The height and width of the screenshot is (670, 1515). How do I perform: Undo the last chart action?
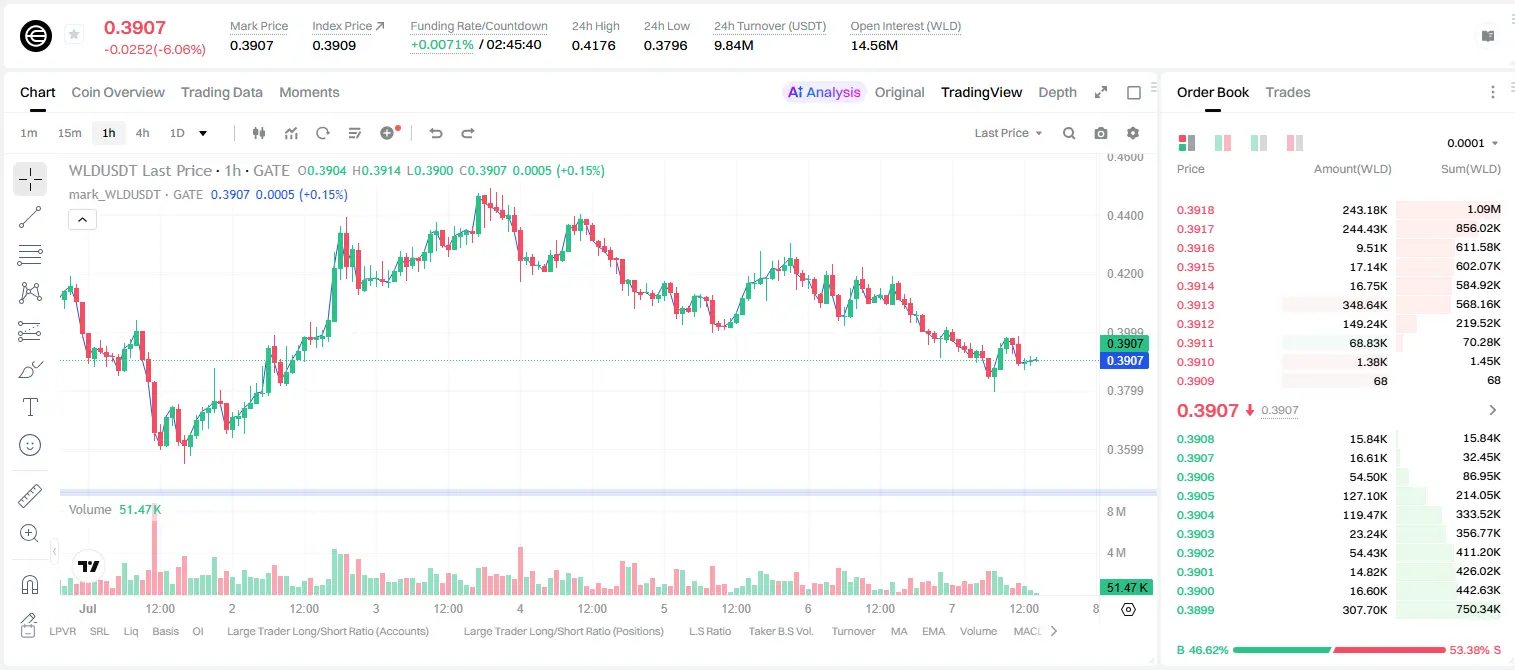(436, 133)
